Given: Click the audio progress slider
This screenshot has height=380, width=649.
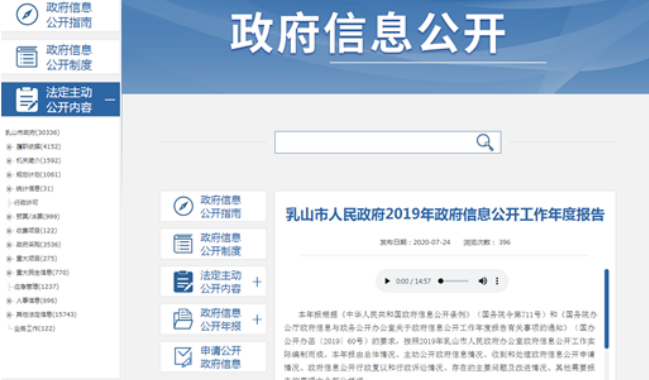Looking at the screenshot, I should coord(453,281).
